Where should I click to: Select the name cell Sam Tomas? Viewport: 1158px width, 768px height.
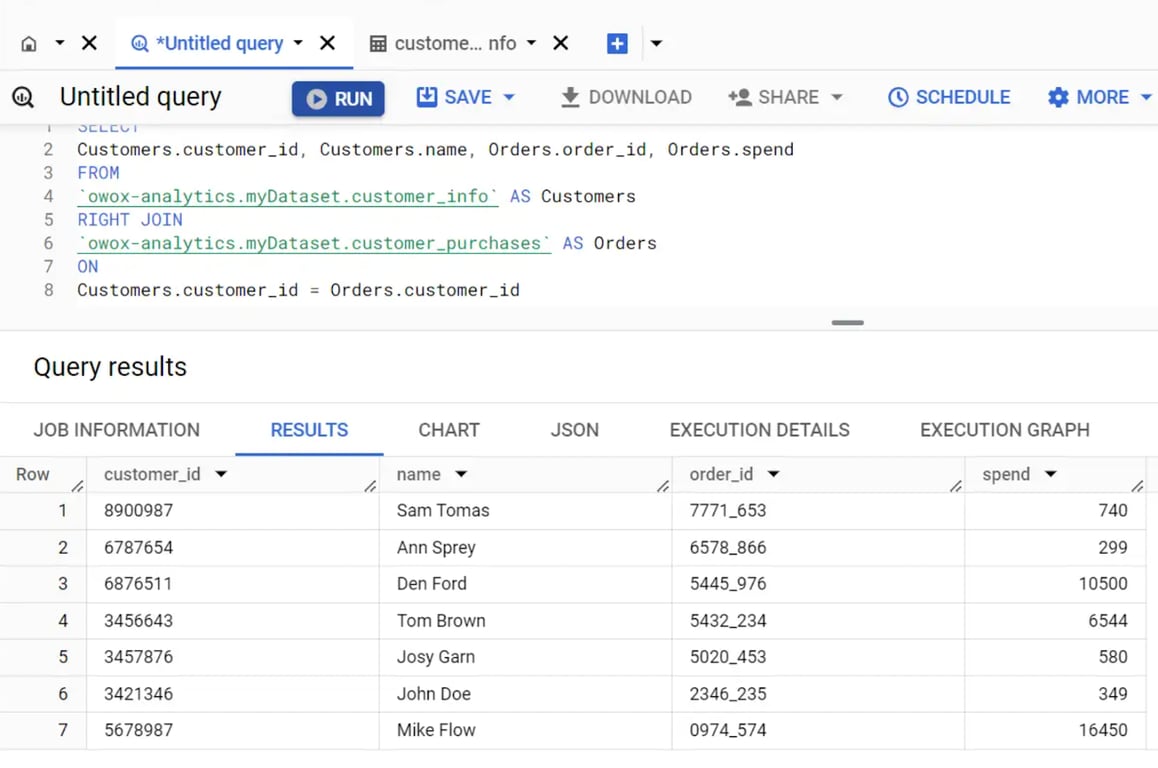pyautogui.click(x=525, y=511)
